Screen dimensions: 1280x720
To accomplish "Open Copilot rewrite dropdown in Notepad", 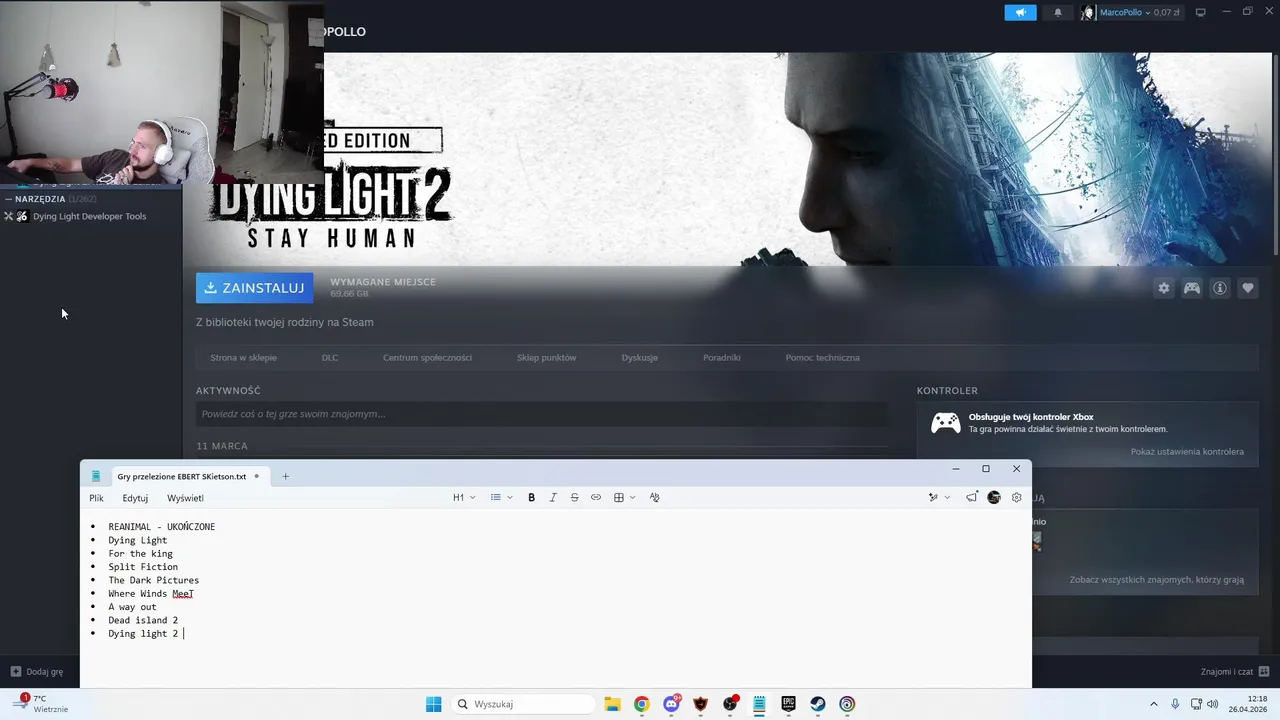I will (x=938, y=497).
